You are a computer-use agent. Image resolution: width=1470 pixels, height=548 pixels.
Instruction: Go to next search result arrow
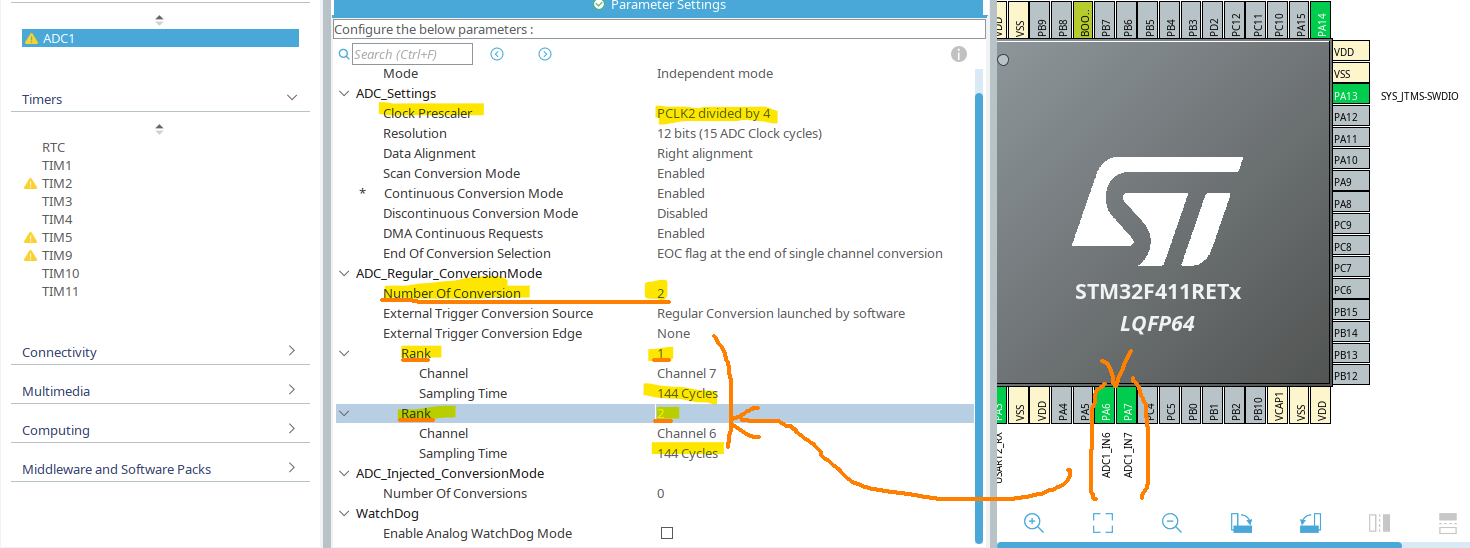tap(545, 54)
